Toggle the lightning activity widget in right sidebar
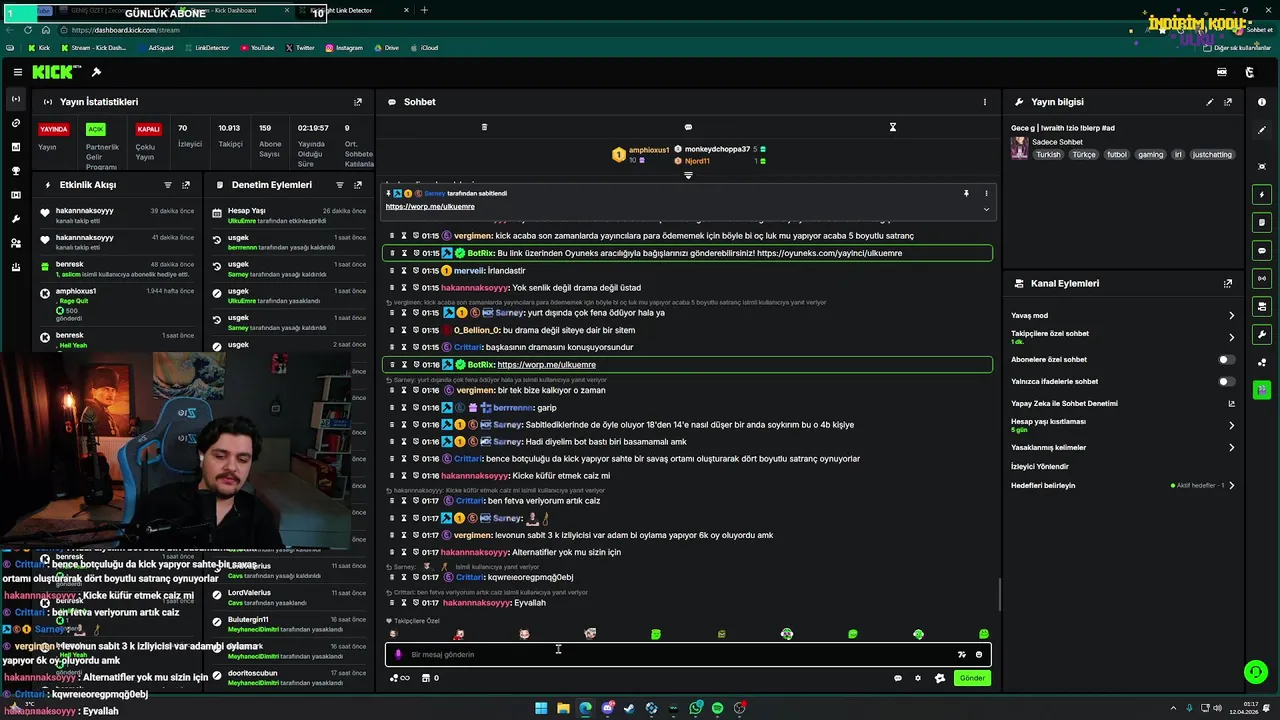Viewport: 1280px width, 720px height. 1262,194
